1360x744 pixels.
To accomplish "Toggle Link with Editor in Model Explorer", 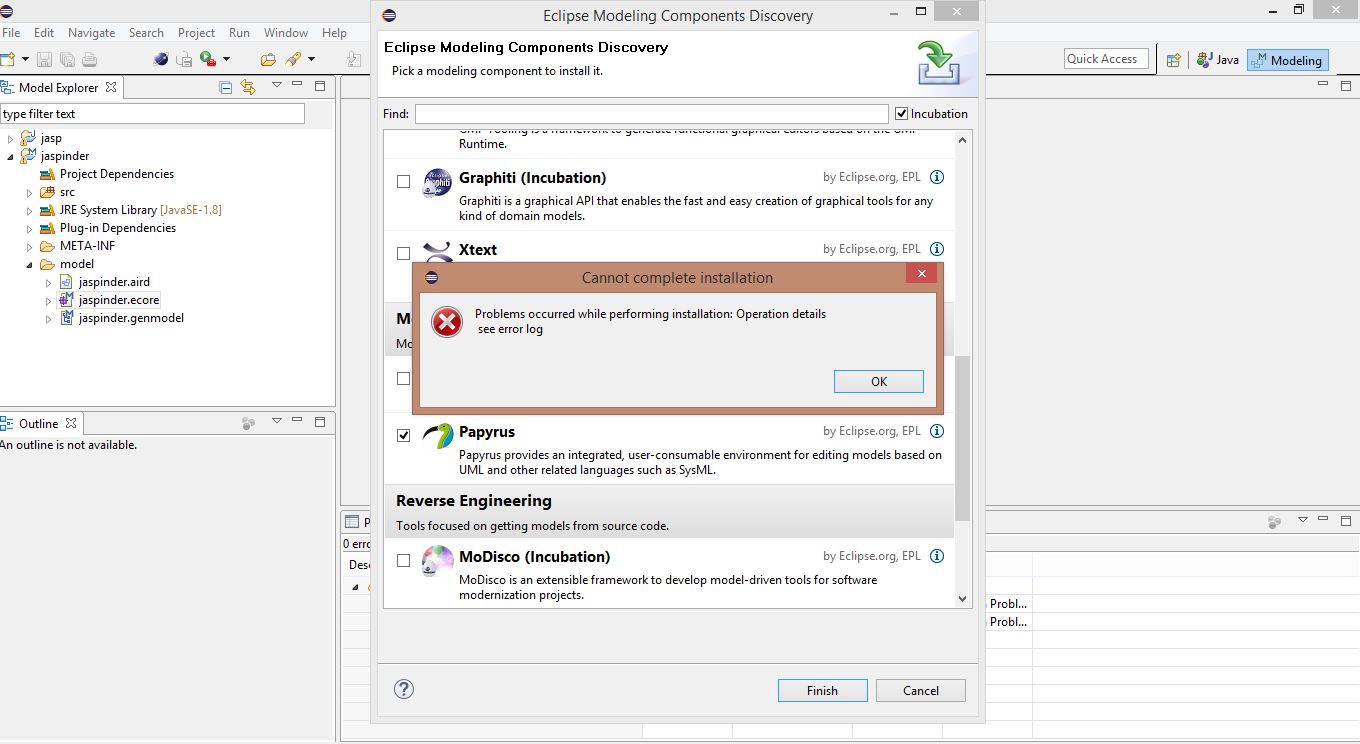I will pos(248,87).
